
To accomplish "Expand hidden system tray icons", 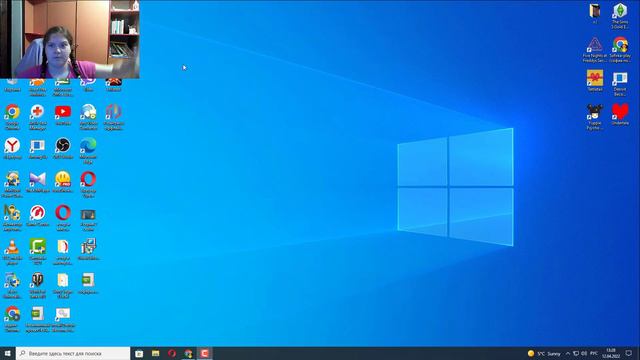I will 568,353.
